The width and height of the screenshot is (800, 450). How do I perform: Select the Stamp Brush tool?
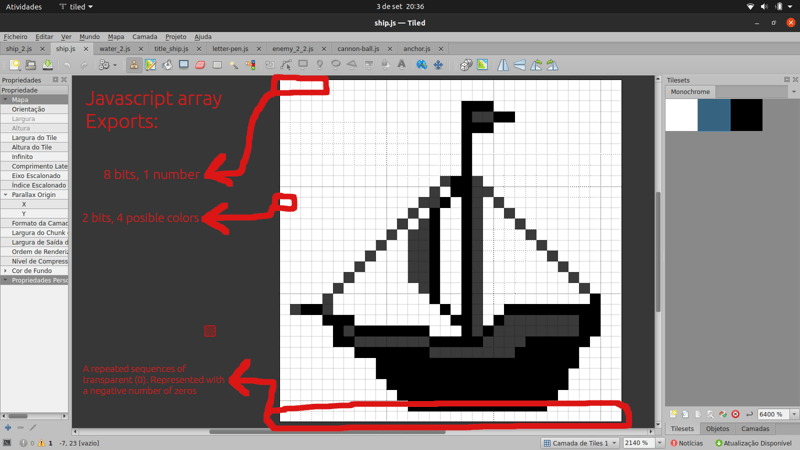pyautogui.click(x=134, y=65)
